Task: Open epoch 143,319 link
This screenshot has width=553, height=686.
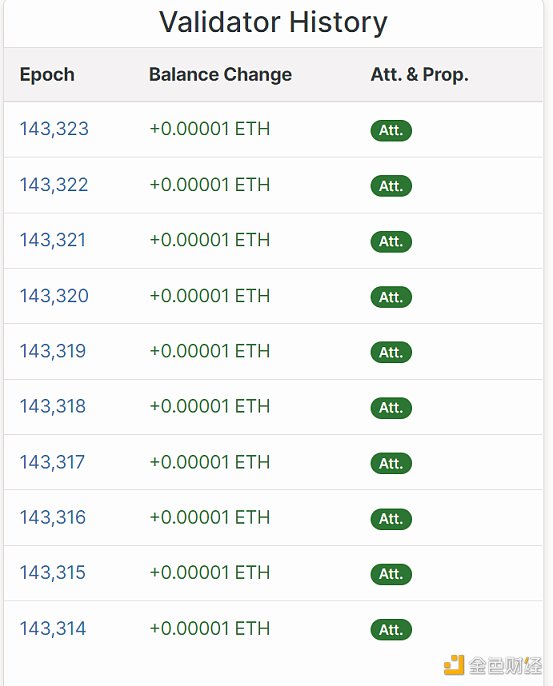Action: [52, 351]
